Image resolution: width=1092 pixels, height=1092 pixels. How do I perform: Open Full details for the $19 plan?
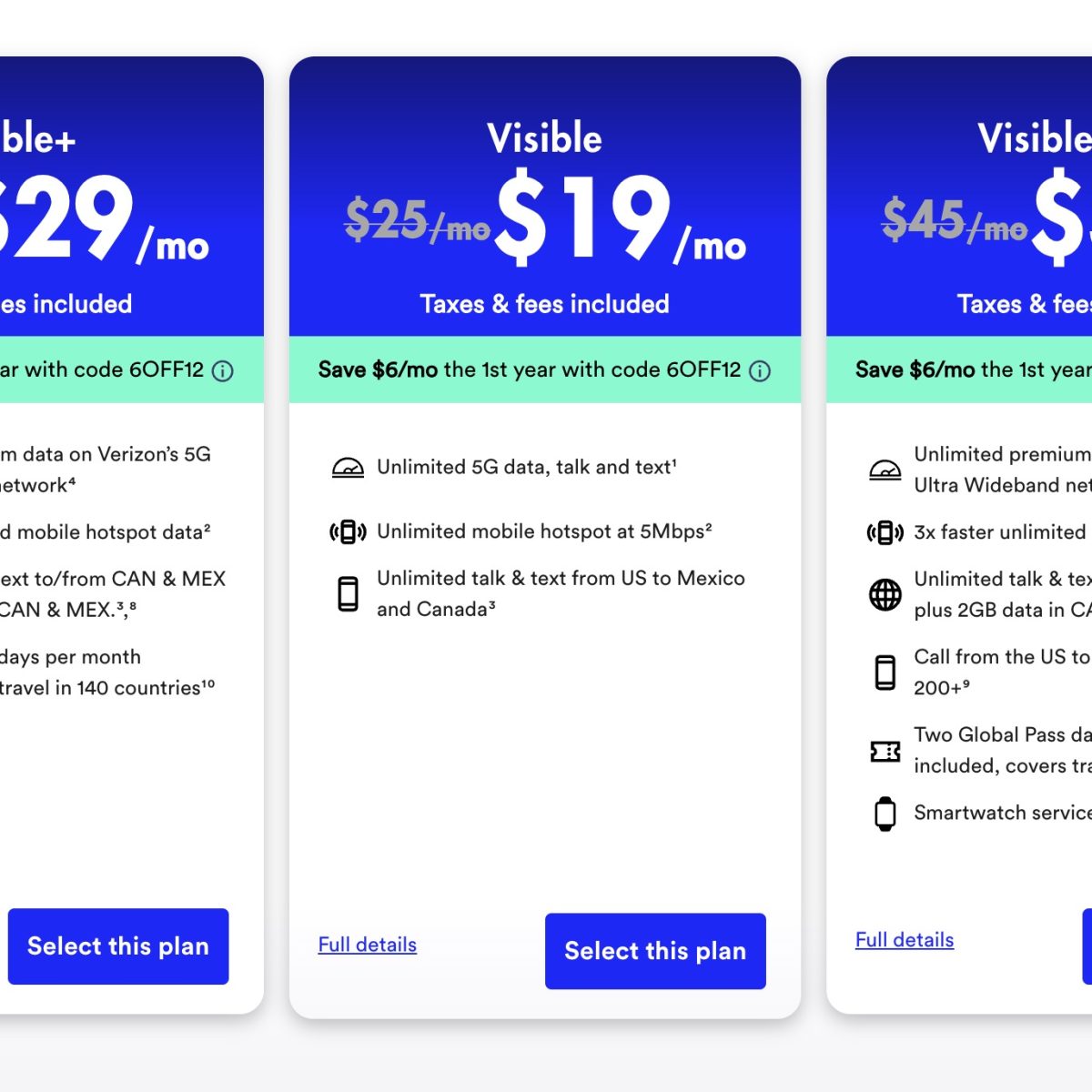(x=368, y=945)
